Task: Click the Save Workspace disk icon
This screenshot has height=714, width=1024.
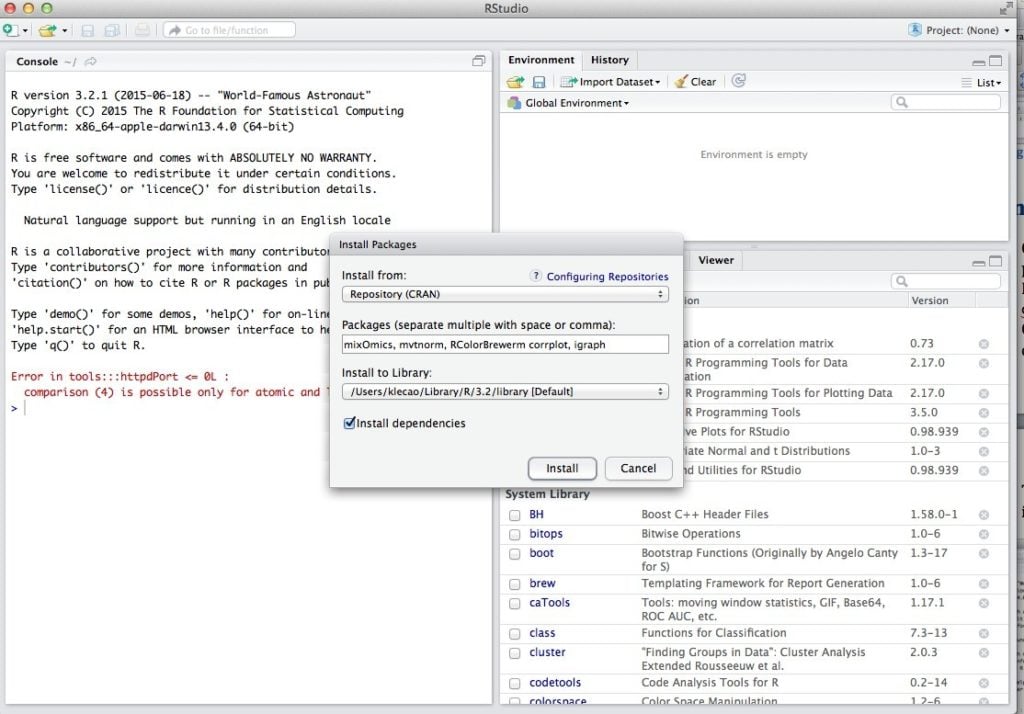Action: [x=539, y=82]
